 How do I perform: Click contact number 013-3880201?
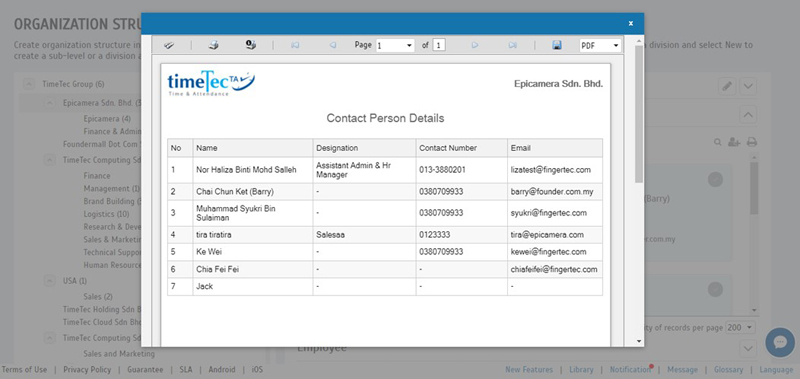(x=442, y=170)
